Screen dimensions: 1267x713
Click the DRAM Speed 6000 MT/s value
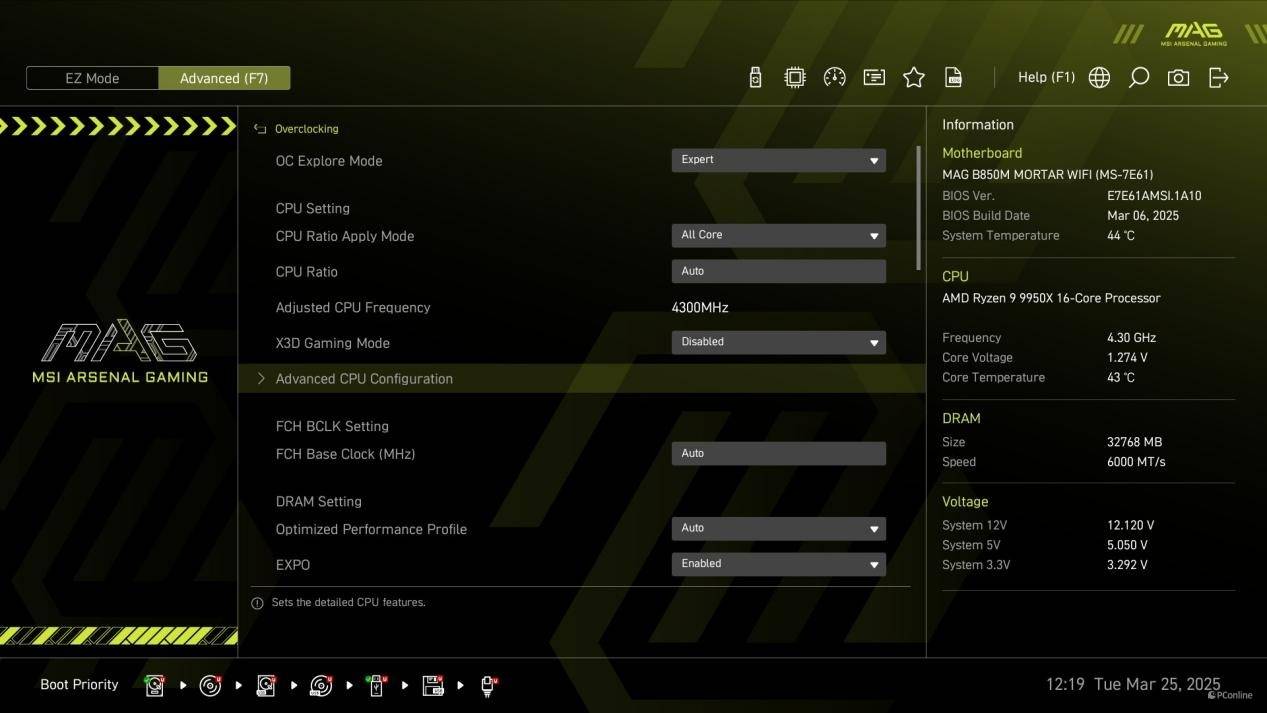[x=1136, y=462]
